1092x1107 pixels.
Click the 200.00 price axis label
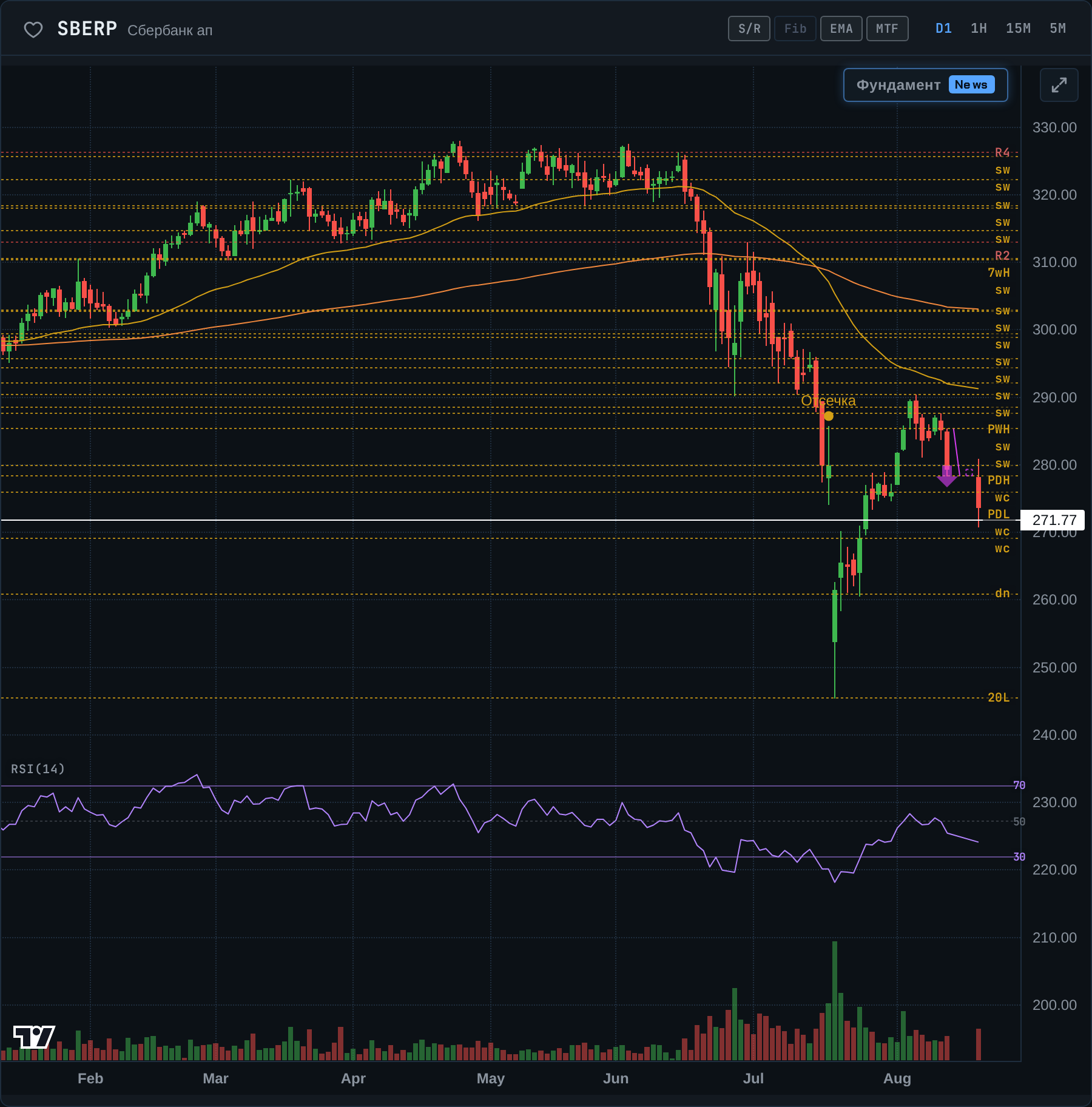(1054, 1005)
